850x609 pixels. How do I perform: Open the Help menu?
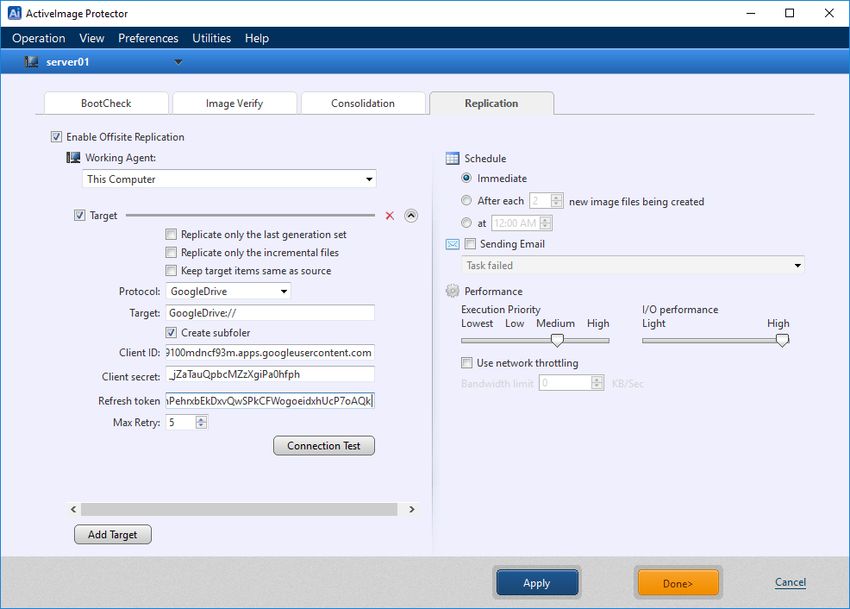(256, 38)
